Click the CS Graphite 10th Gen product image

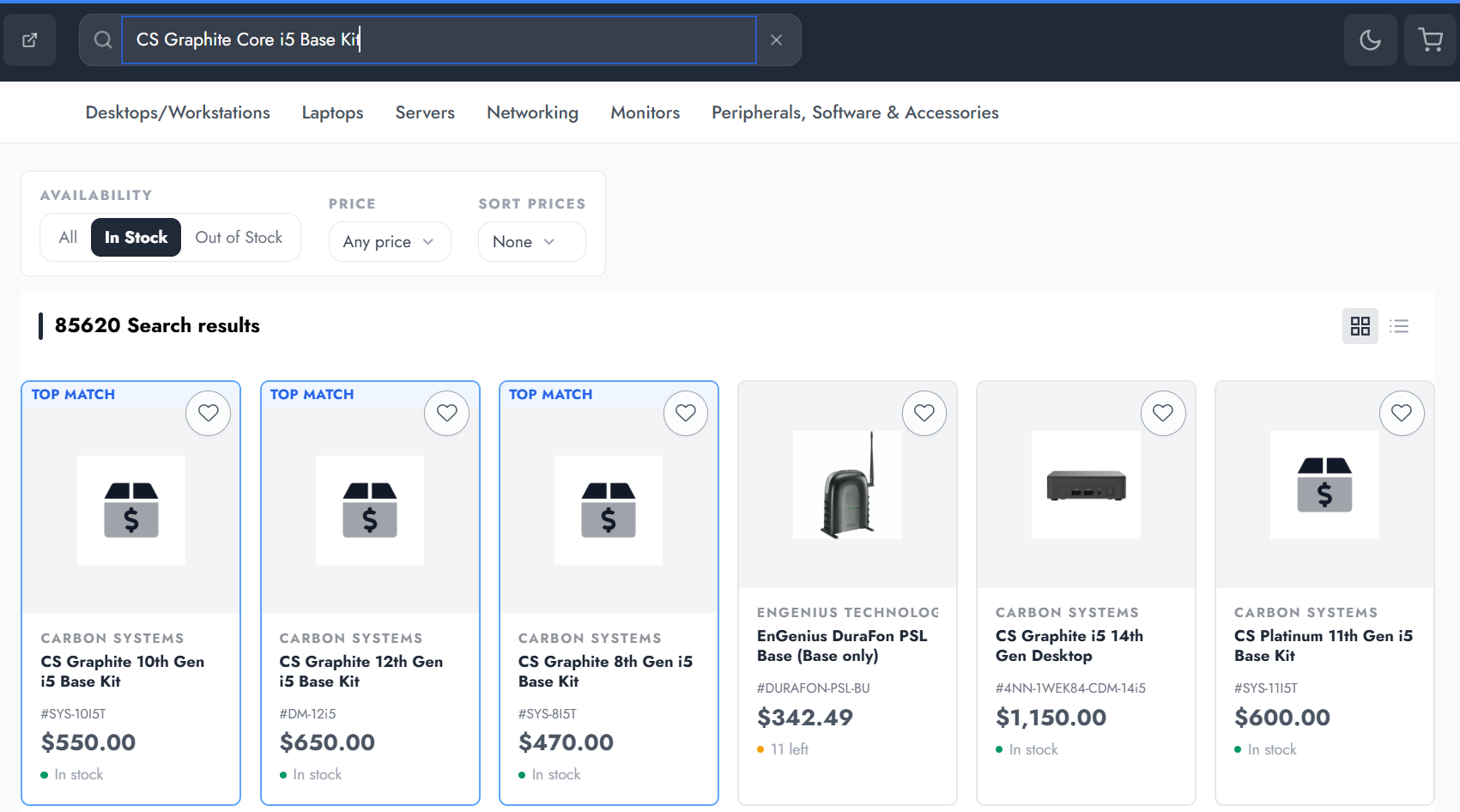point(131,510)
